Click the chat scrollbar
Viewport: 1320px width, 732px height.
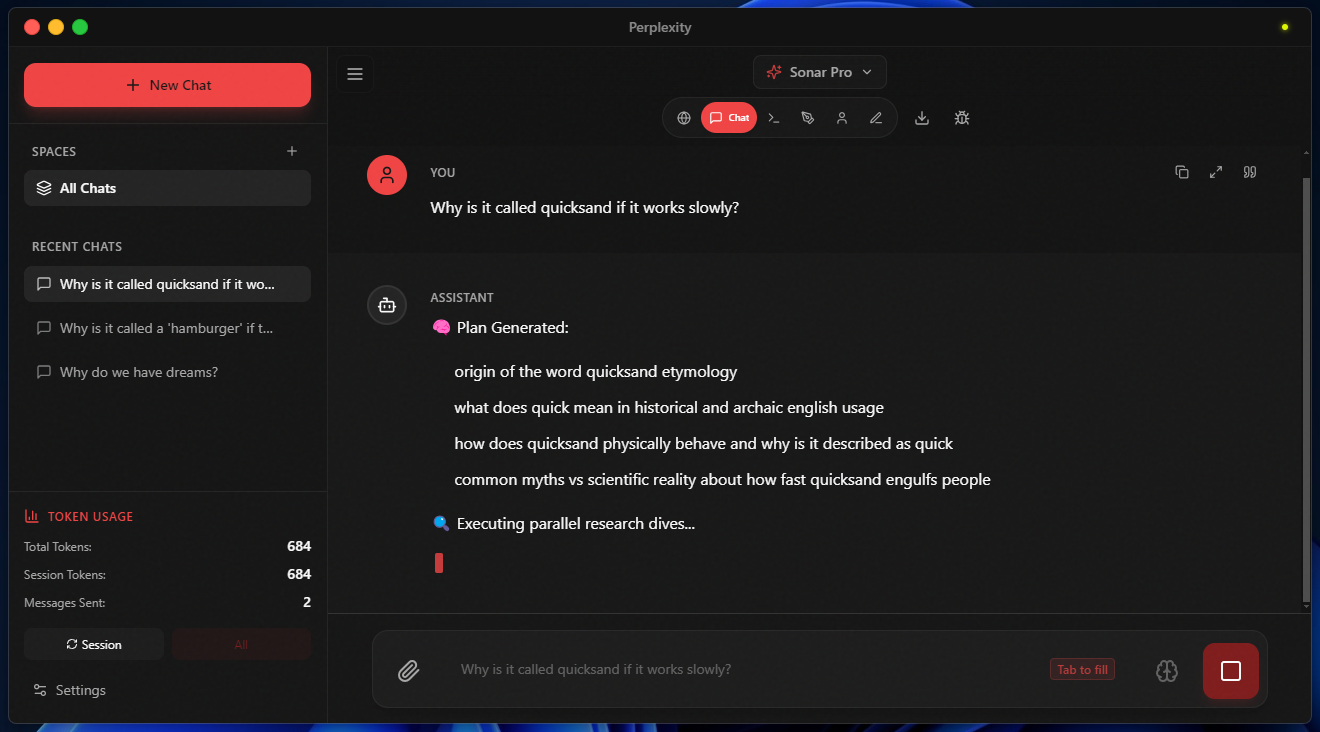(x=1306, y=390)
